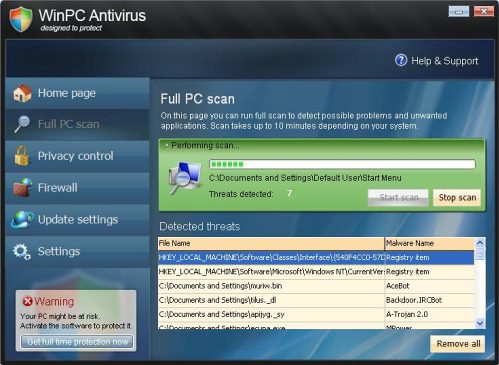Image resolution: width=499 pixels, height=365 pixels.
Task: Open the Settings section
Action: click(77, 251)
